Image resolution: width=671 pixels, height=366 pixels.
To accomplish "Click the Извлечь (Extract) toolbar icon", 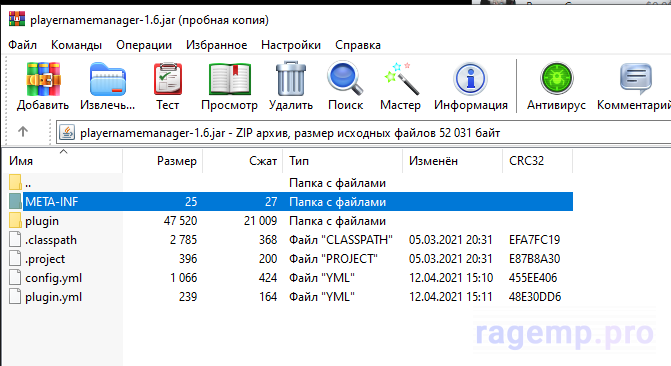I will [107, 79].
